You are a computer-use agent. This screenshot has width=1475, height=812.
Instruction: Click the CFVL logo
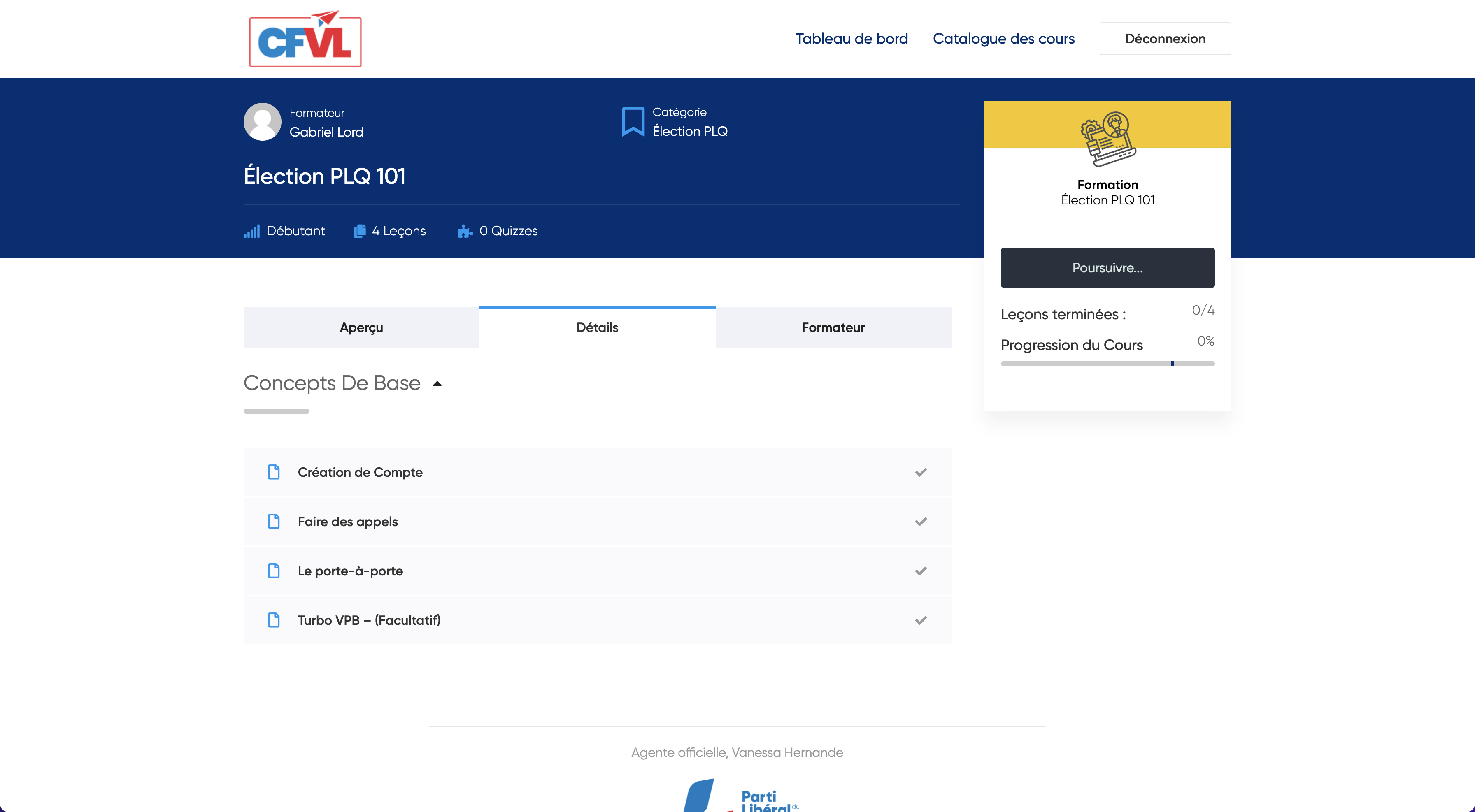coord(305,39)
